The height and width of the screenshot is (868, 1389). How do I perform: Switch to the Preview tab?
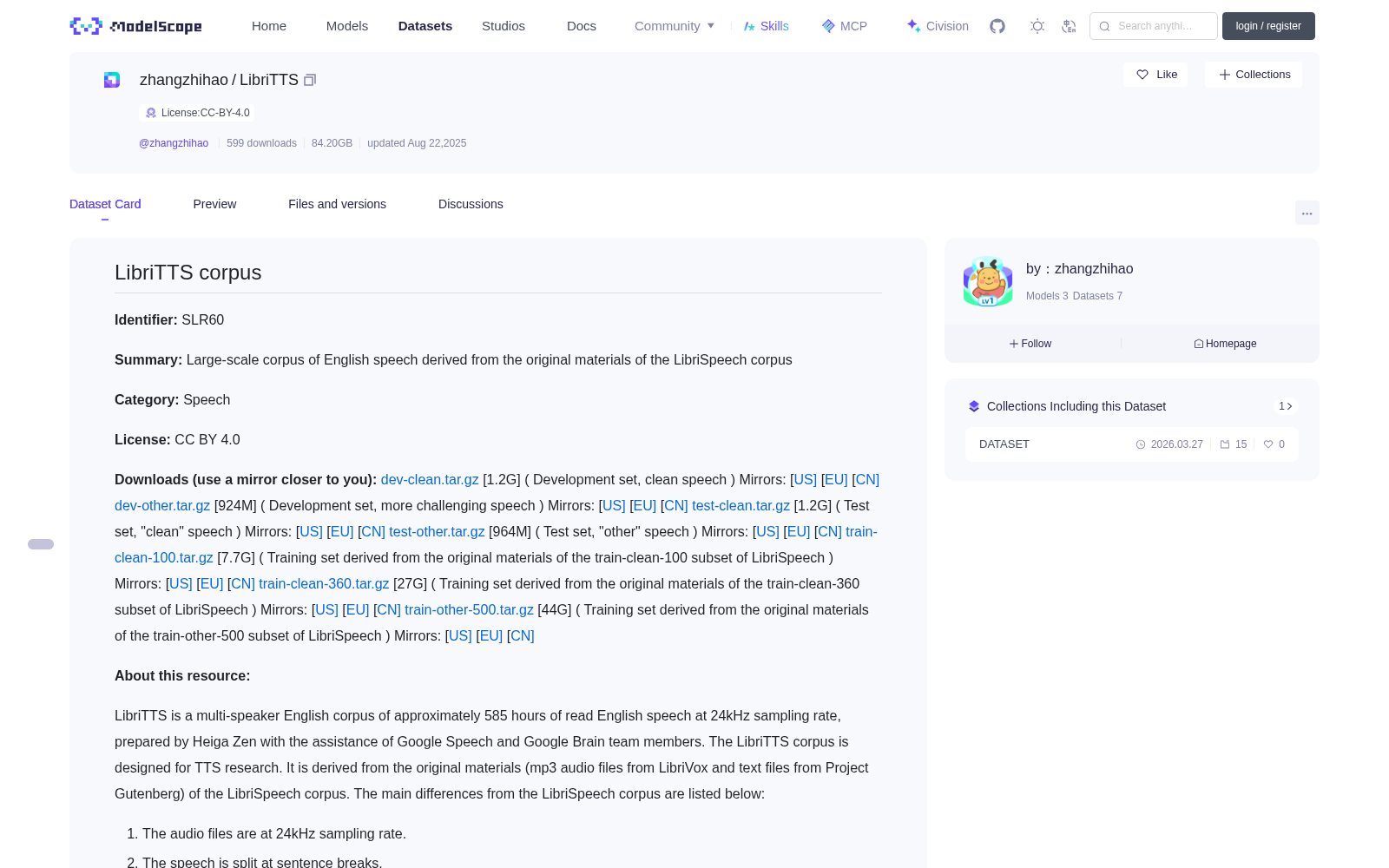(x=214, y=204)
